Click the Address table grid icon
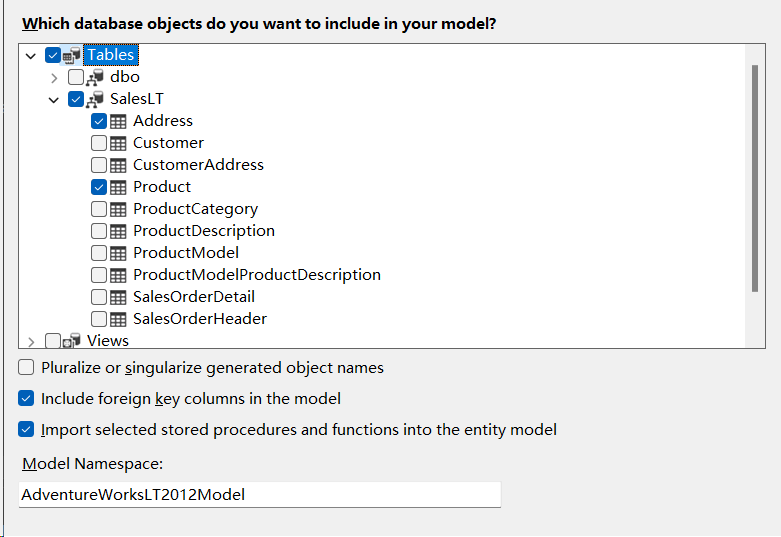This screenshot has height=537, width=781. pos(118,122)
